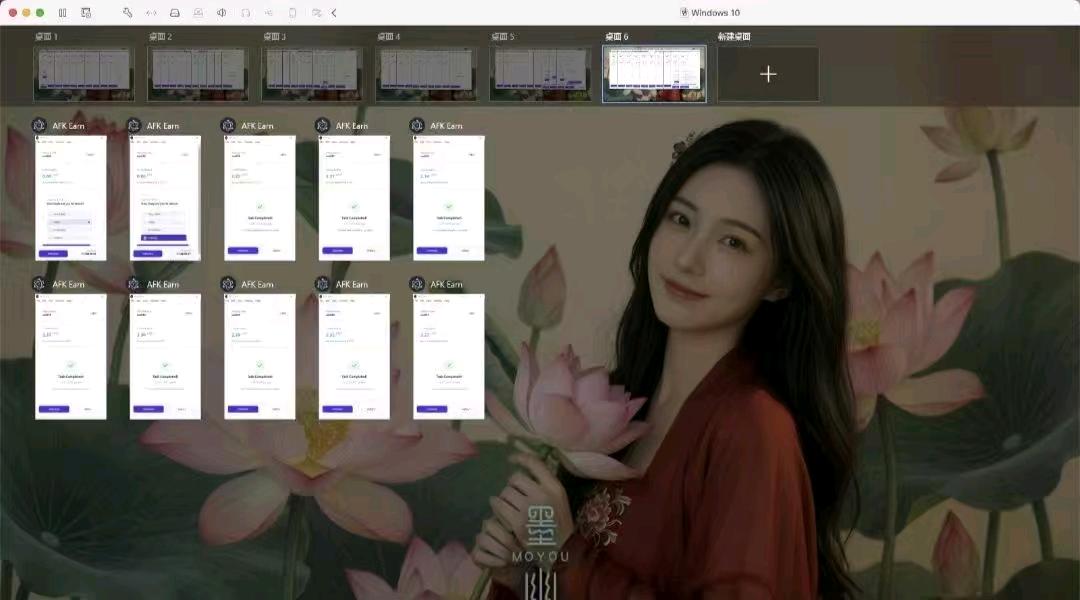Image resolution: width=1080 pixels, height=600 pixels.
Task: Open the volume speaker icon in the toolbar
Action: point(222,12)
